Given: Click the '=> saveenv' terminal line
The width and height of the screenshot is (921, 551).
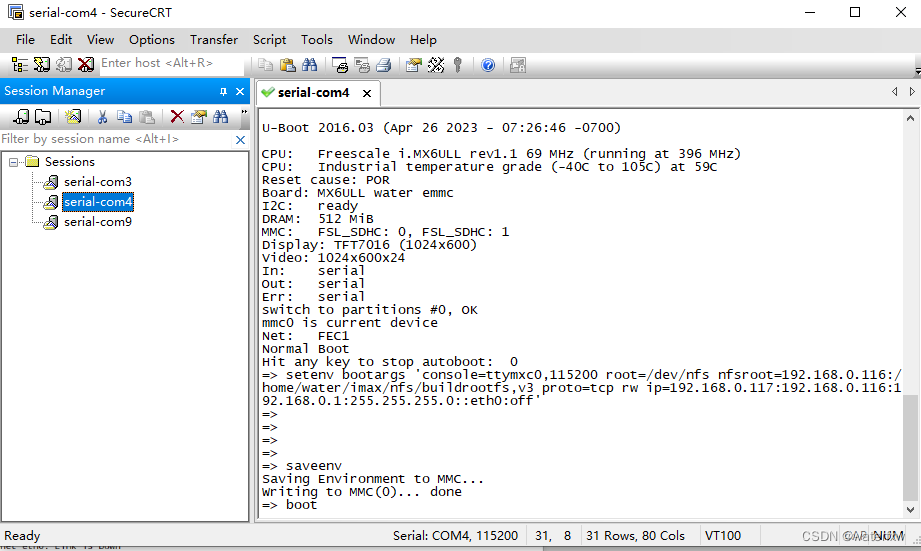Looking at the screenshot, I should [301, 466].
